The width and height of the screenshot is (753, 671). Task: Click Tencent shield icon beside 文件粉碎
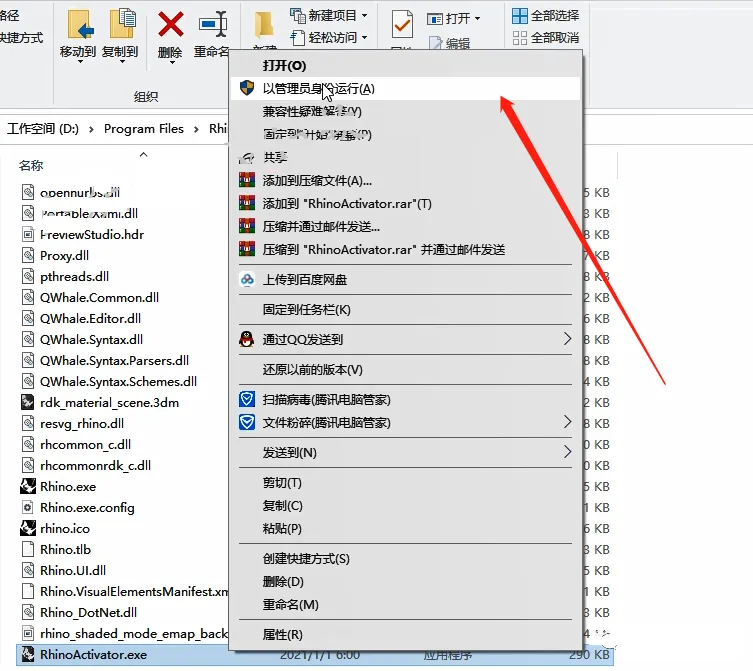pyautogui.click(x=247, y=422)
